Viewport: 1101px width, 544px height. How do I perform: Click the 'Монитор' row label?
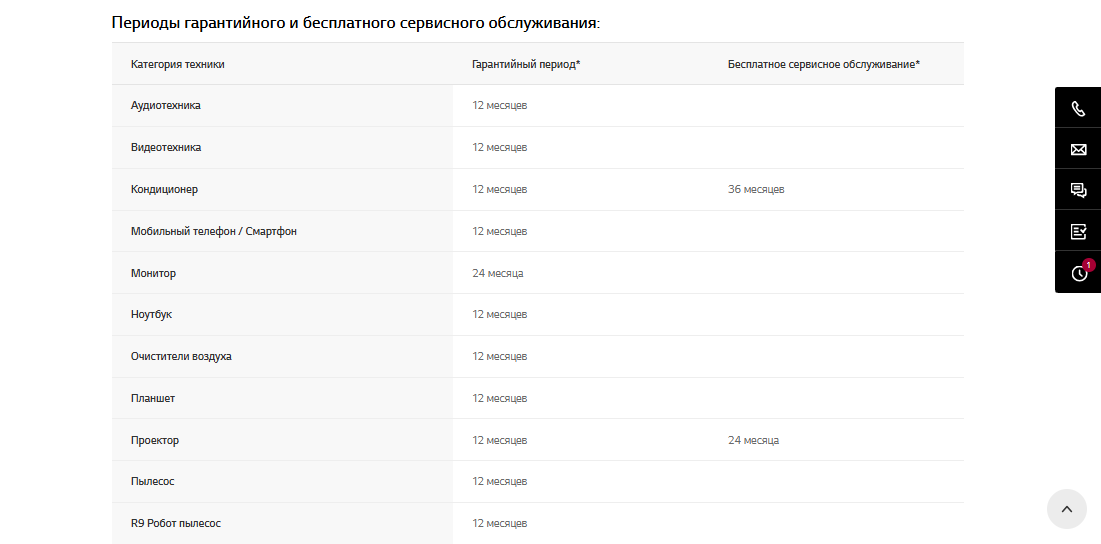[153, 273]
